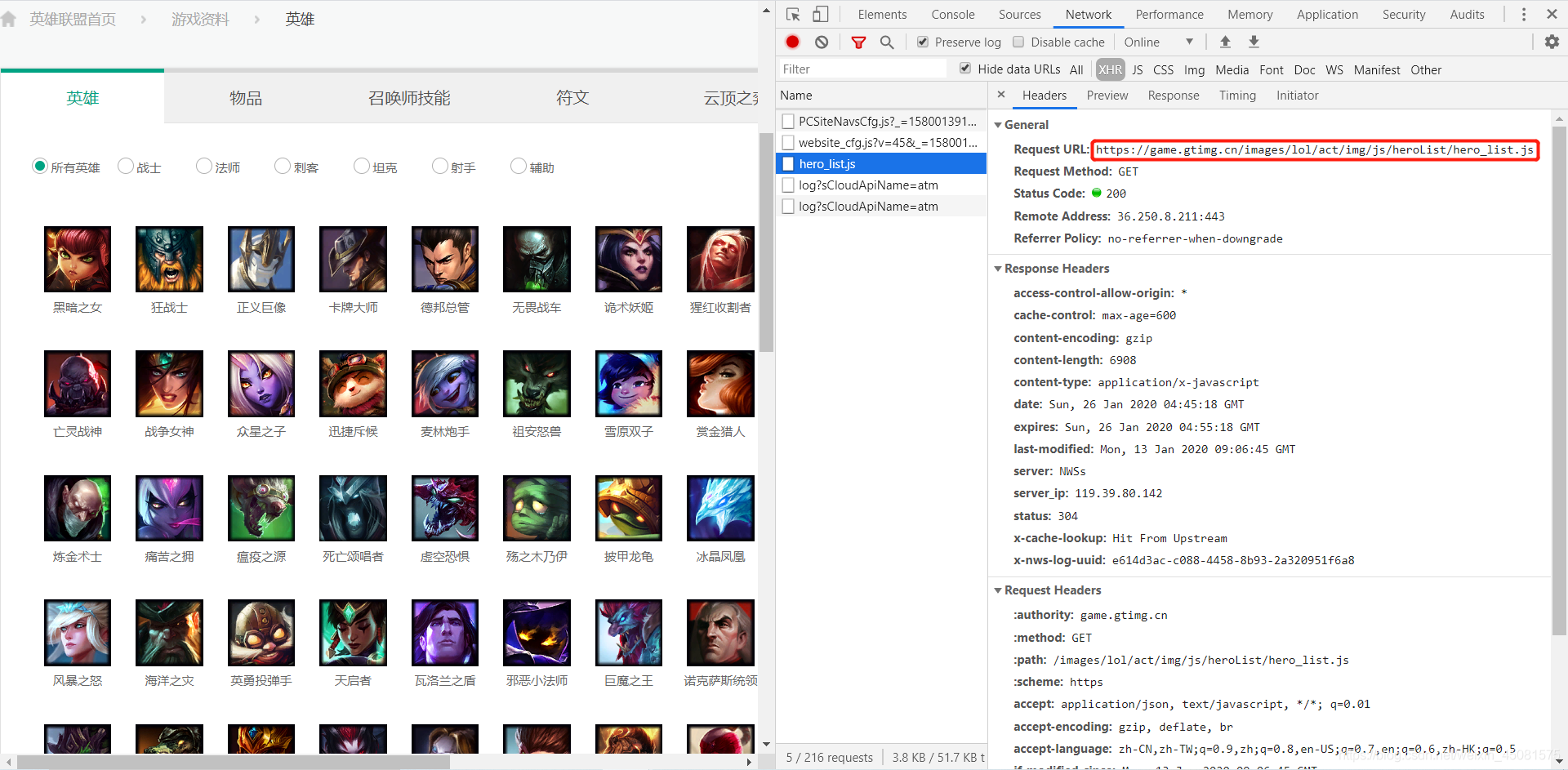The height and width of the screenshot is (770, 1568).
Task: Open the Performance tab
Action: pos(1169,14)
